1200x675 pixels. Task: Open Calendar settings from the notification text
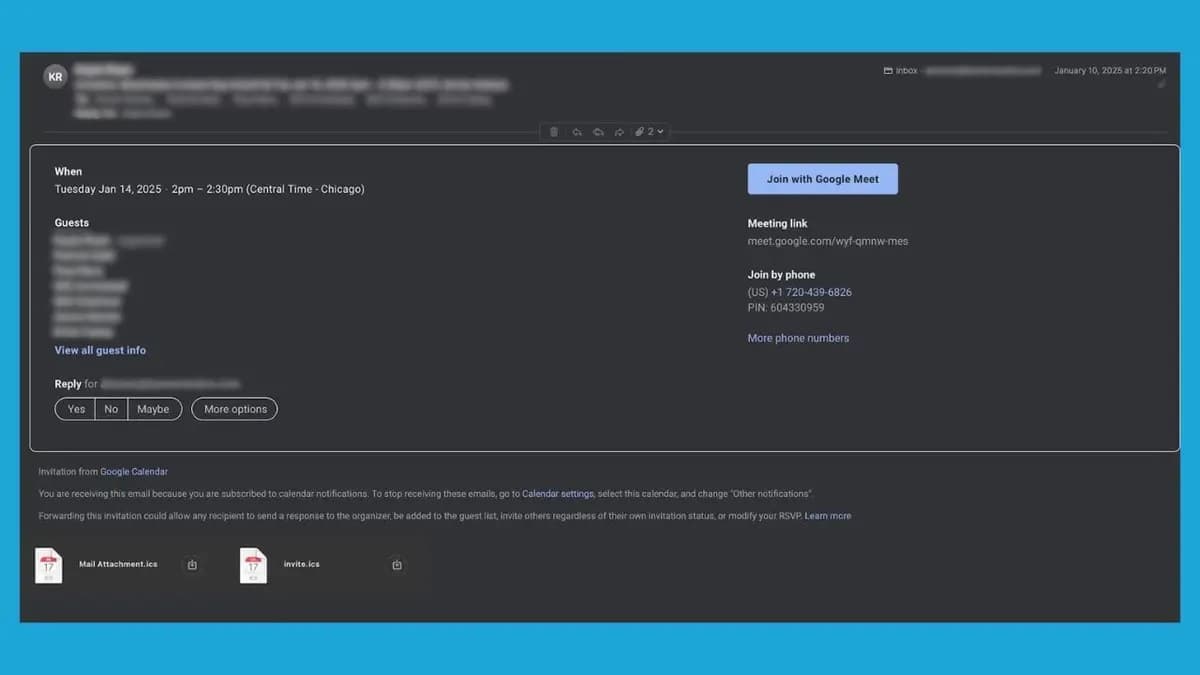coord(558,493)
